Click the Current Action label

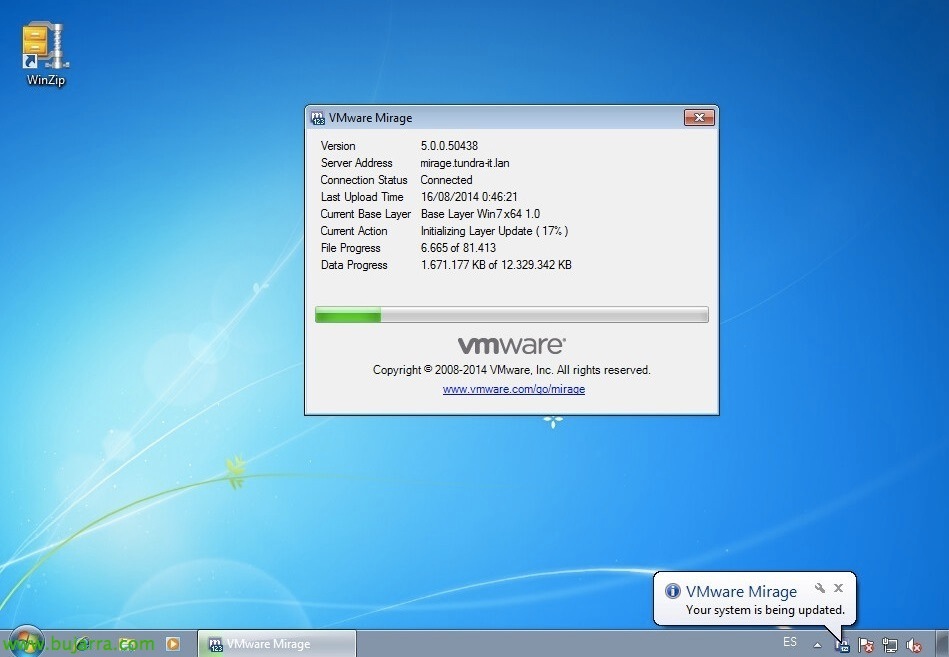pyautogui.click(x=353, y=230)
